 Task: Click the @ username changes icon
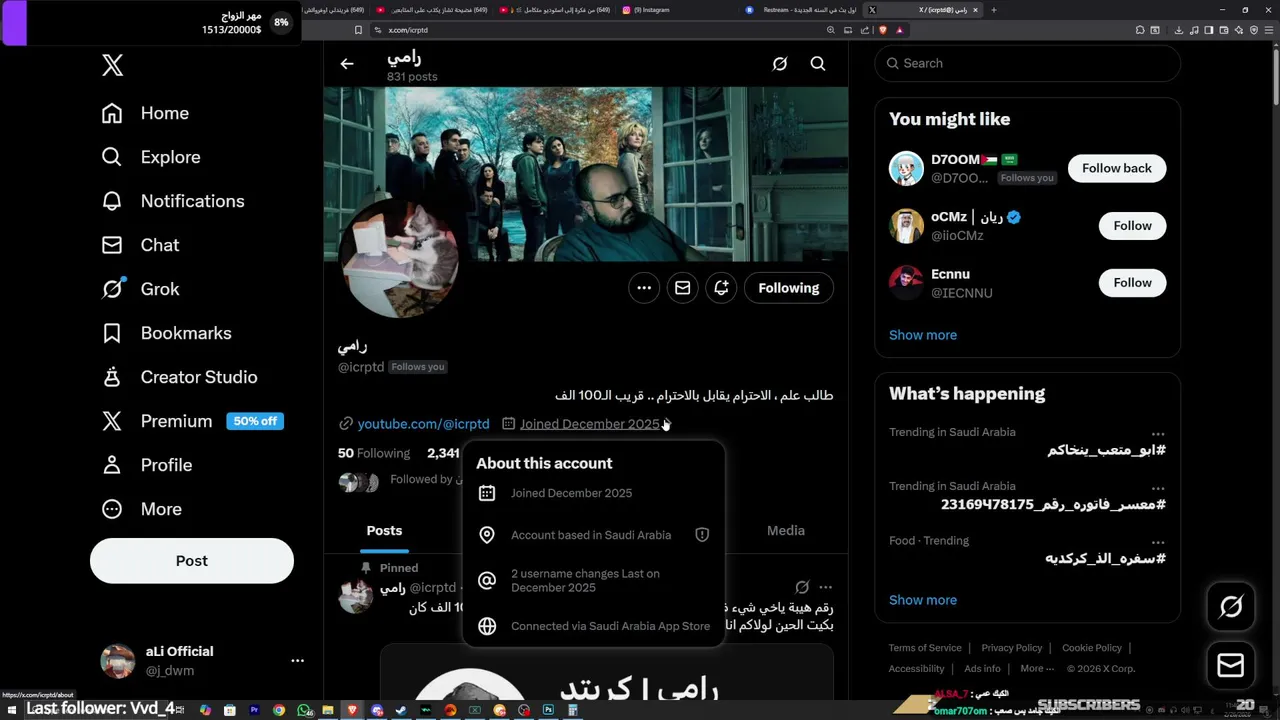487,581
